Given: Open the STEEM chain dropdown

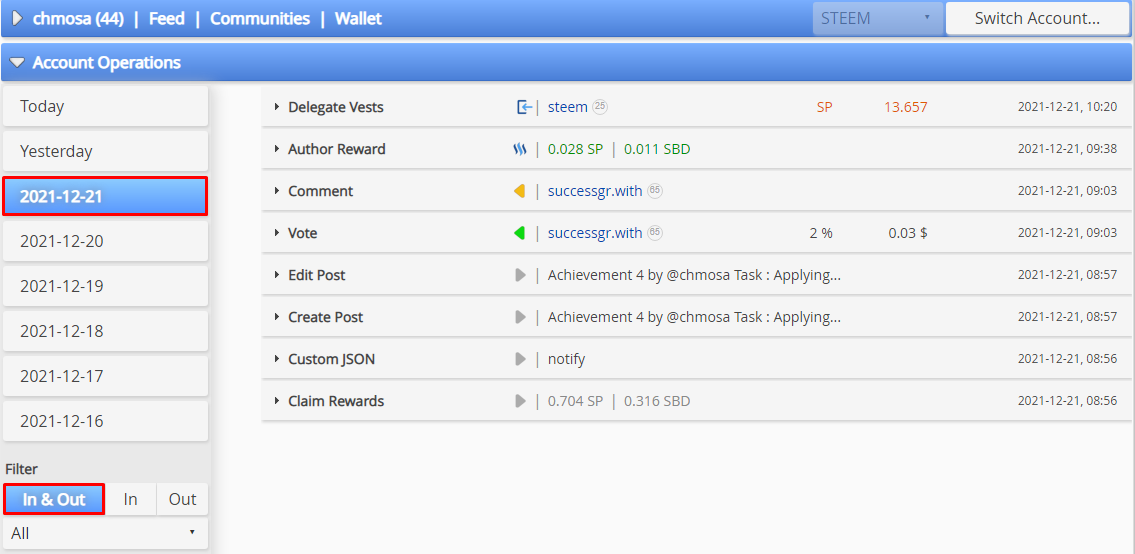Looking at the screenshot, I should [877, 19].
